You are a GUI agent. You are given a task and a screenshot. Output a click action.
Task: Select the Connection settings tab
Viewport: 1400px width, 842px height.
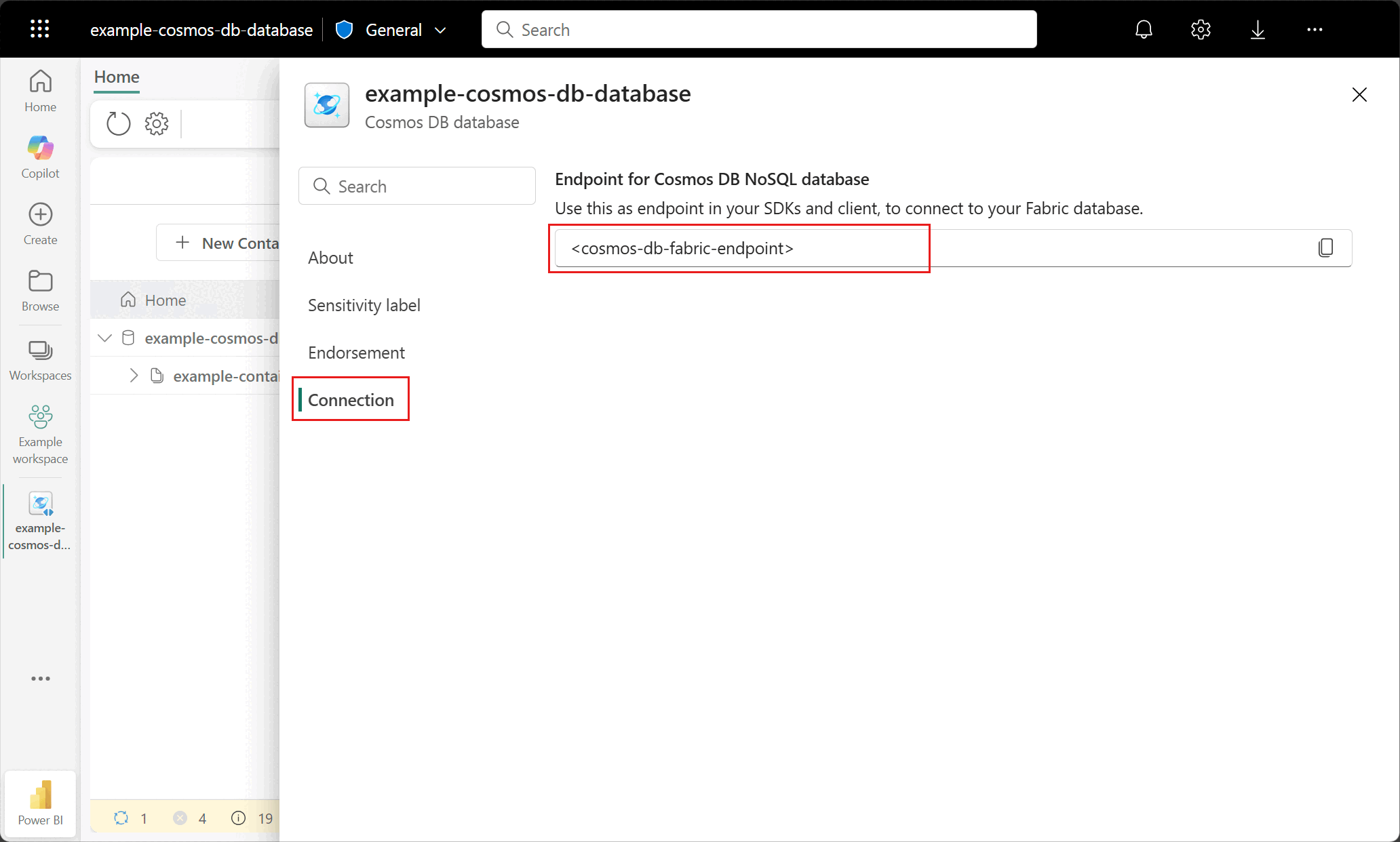coord(351,400)
